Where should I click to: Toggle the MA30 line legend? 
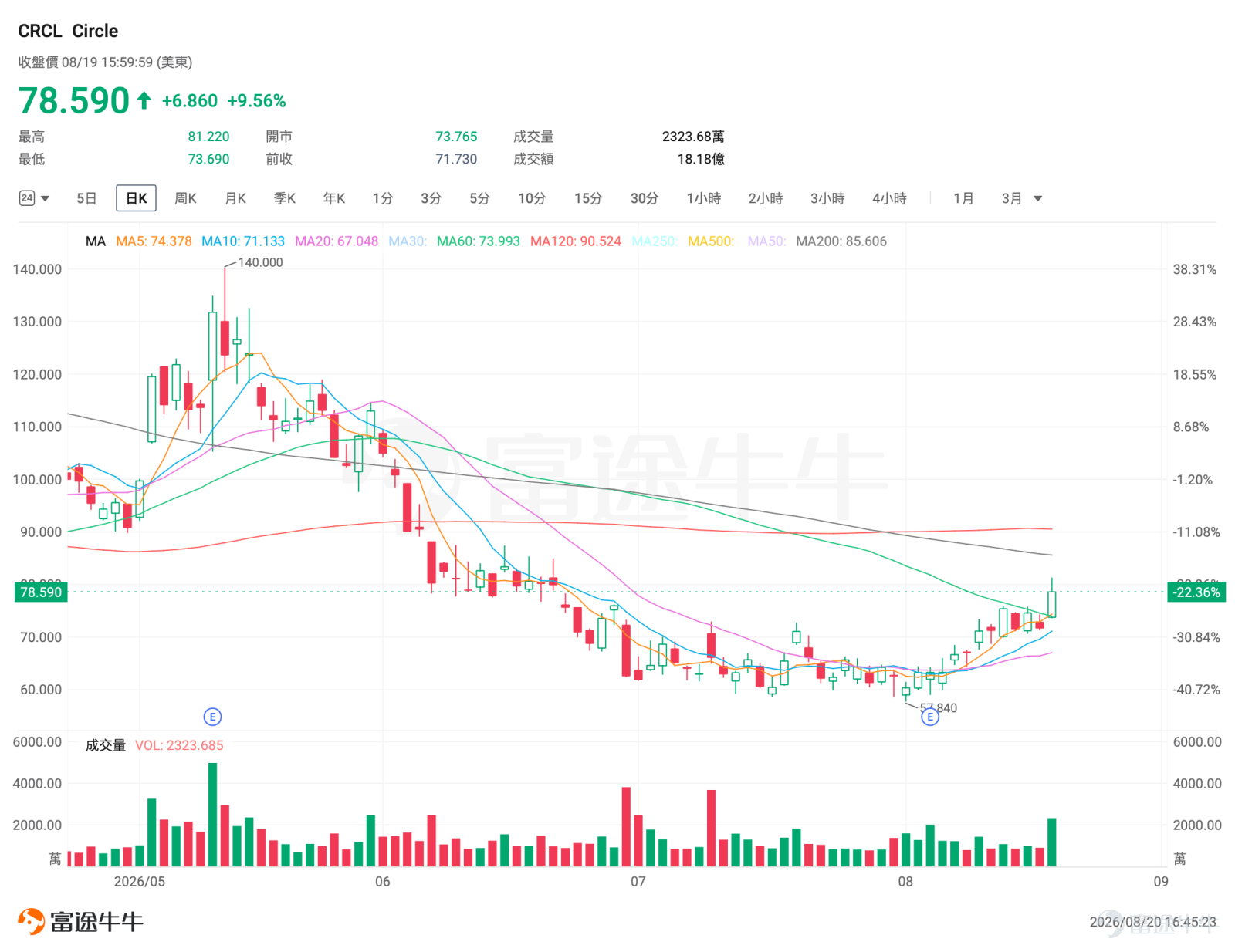pyautogui.click(x=408, y=241)
